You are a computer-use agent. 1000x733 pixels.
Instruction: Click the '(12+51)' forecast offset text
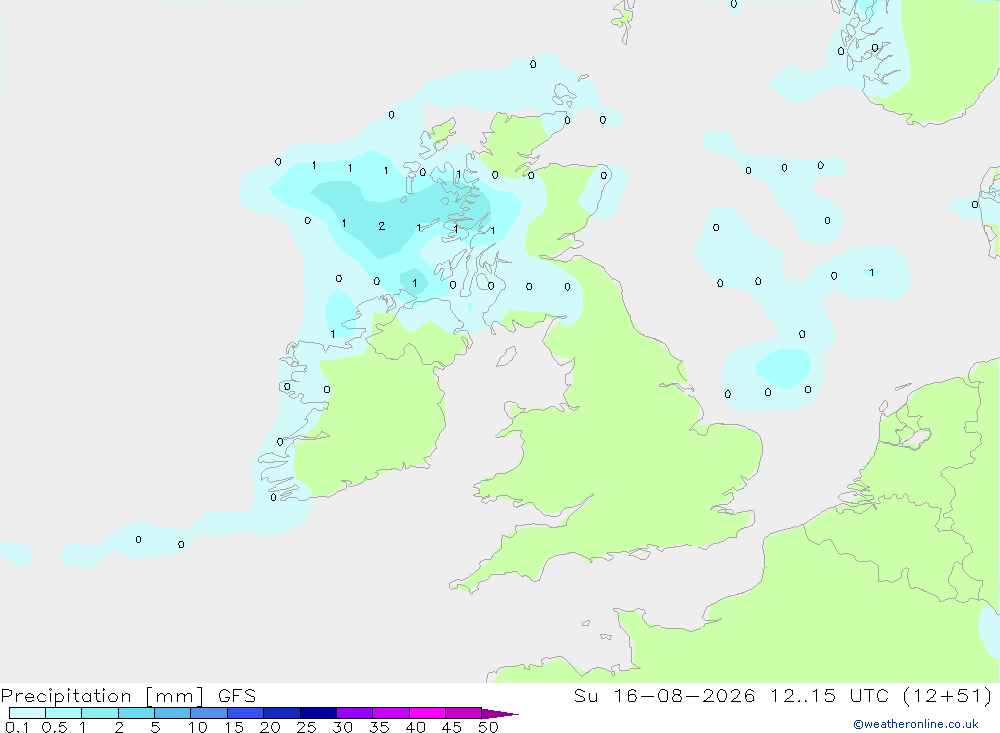[947, 696]
